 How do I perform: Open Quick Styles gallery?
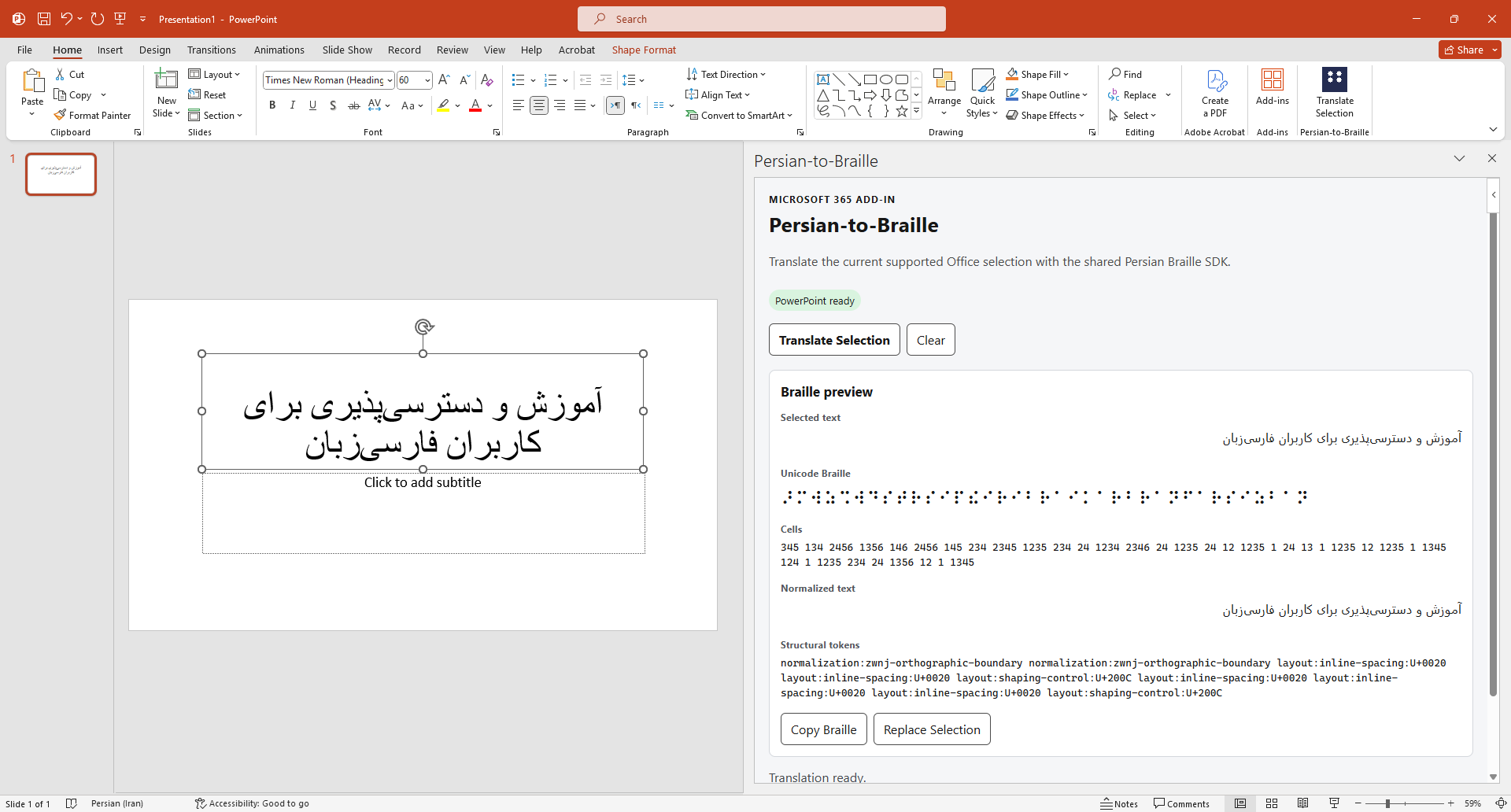coord(982,93)
